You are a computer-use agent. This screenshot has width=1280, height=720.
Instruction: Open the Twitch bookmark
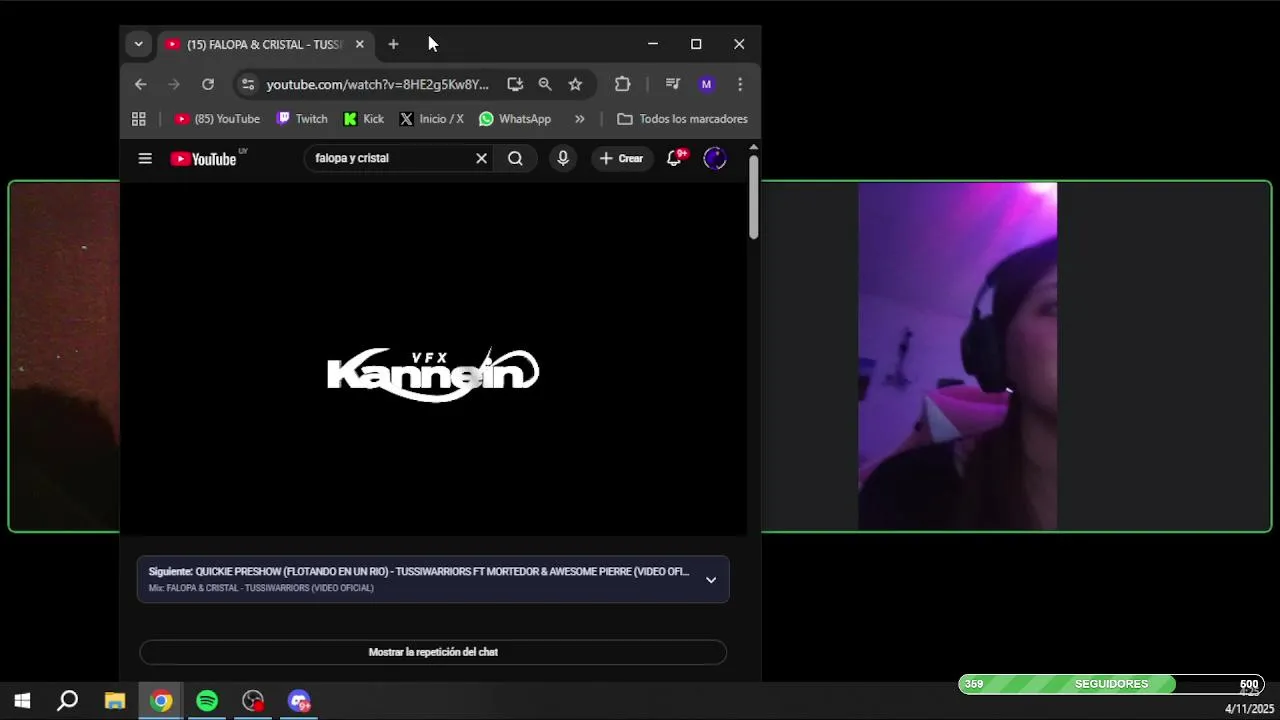click(x=302, y=119)
